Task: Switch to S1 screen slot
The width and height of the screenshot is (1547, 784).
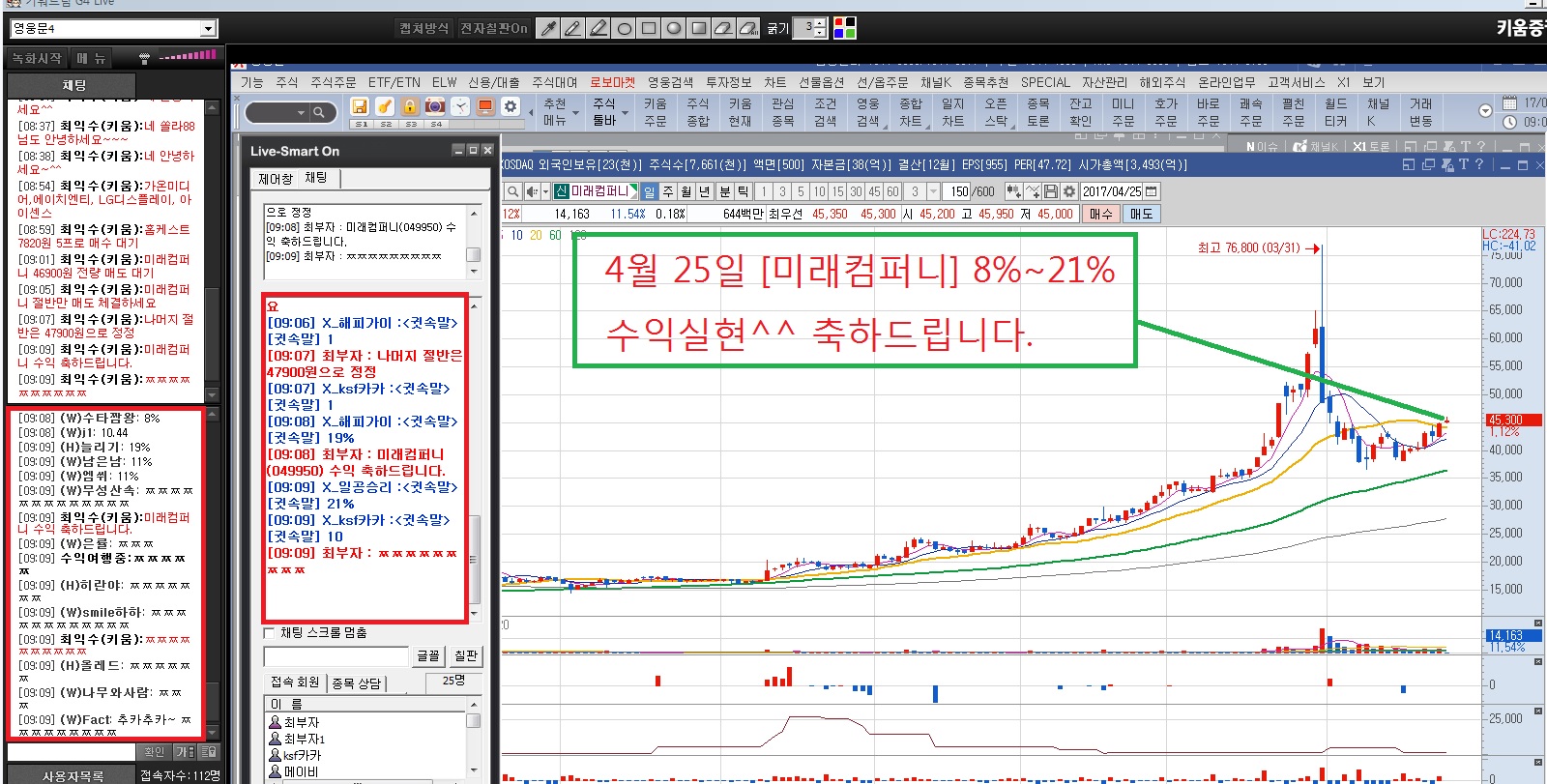Action: [x=361, y=125]
